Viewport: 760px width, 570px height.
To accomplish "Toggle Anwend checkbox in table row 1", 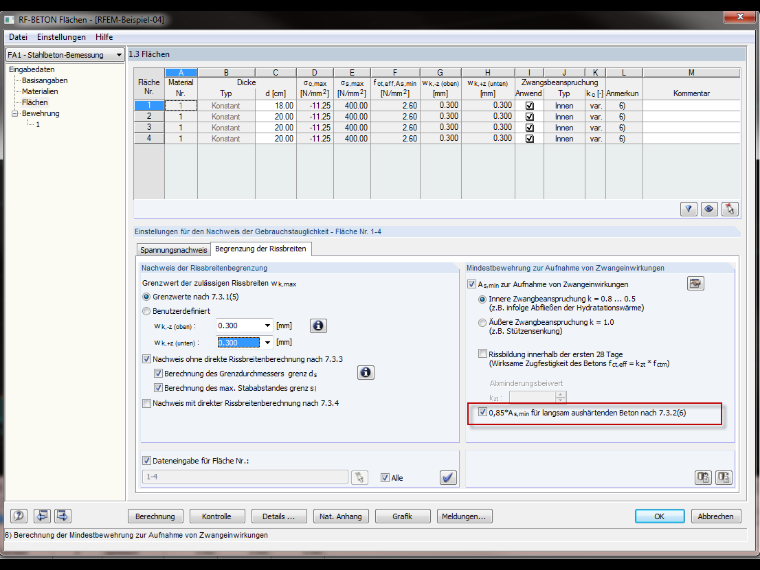I will pos(529,106).
